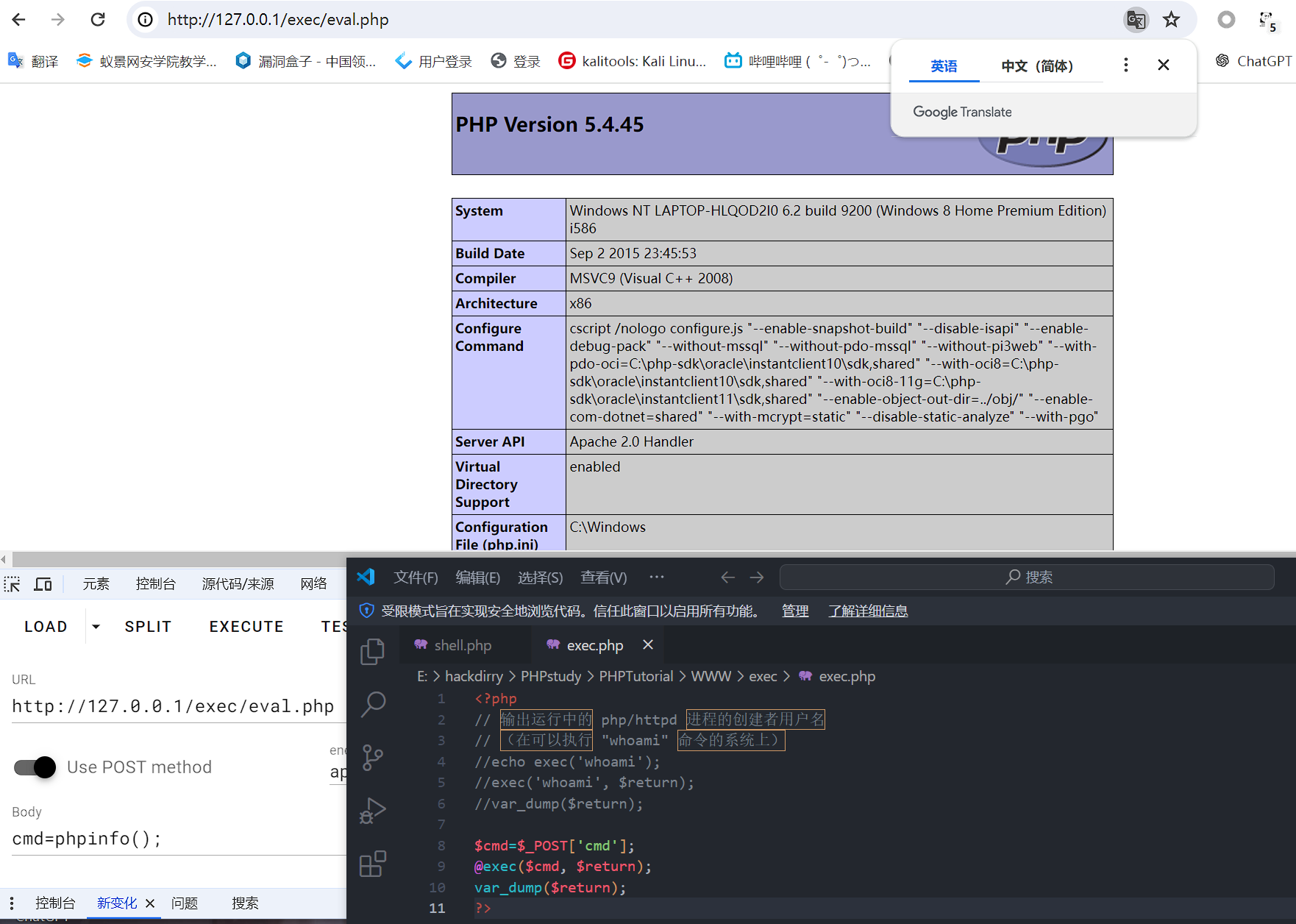Image resolution: width=1296 pixels, height=924 pixels.
Task: Select 搜索 tab in DevTools drawer
Action: point(245,903)
